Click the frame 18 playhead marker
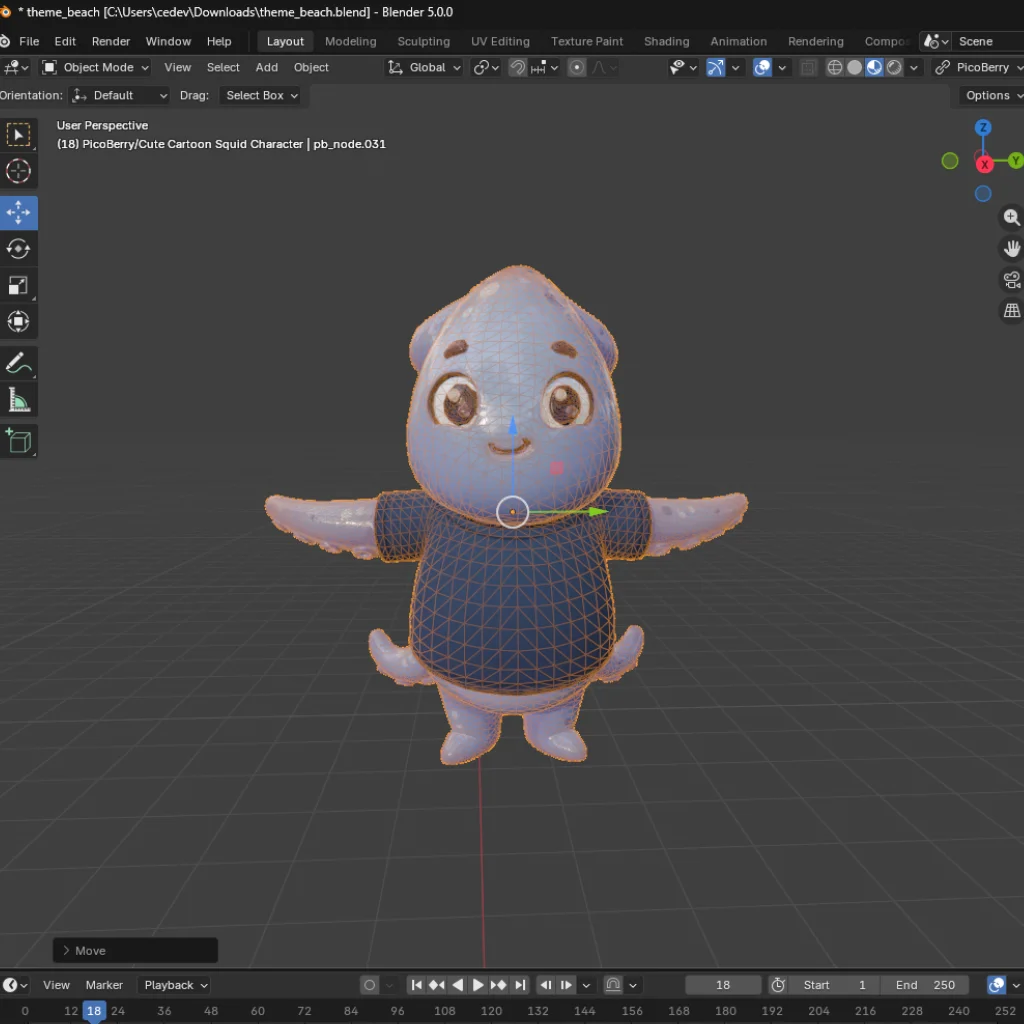The height and width of the screenshot is (1024, 1024). [93, 1010]
